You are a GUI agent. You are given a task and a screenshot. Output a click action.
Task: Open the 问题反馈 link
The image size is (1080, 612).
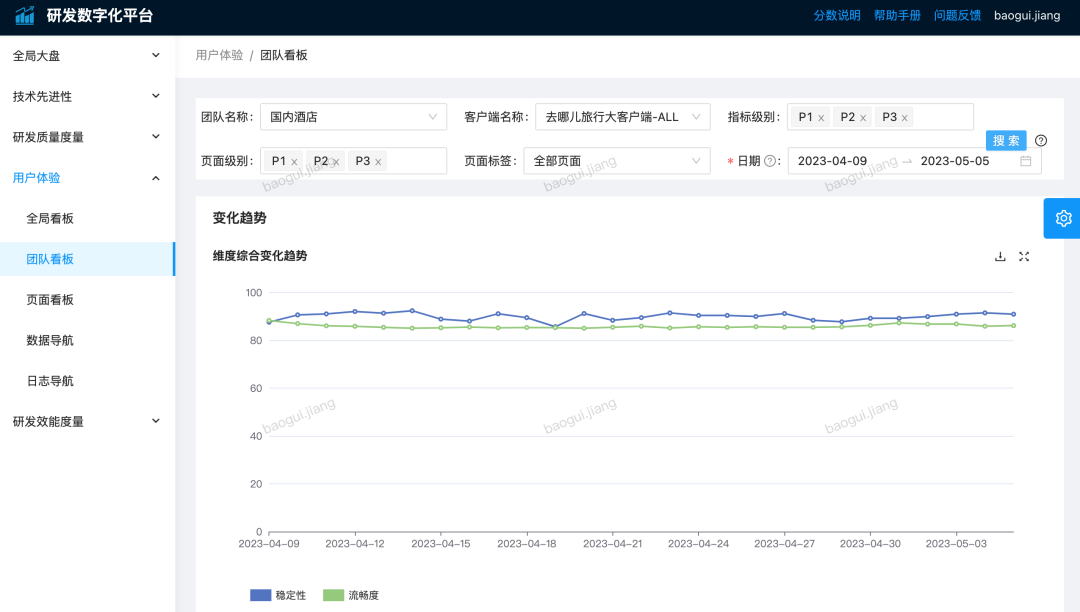click(957, 15)
